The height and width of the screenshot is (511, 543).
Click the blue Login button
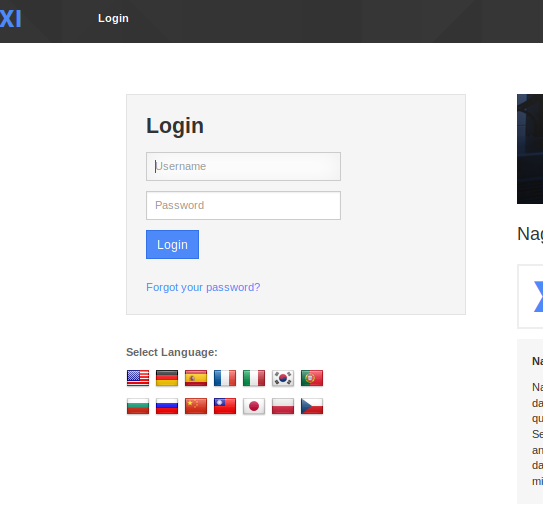(x=172, y=244)
